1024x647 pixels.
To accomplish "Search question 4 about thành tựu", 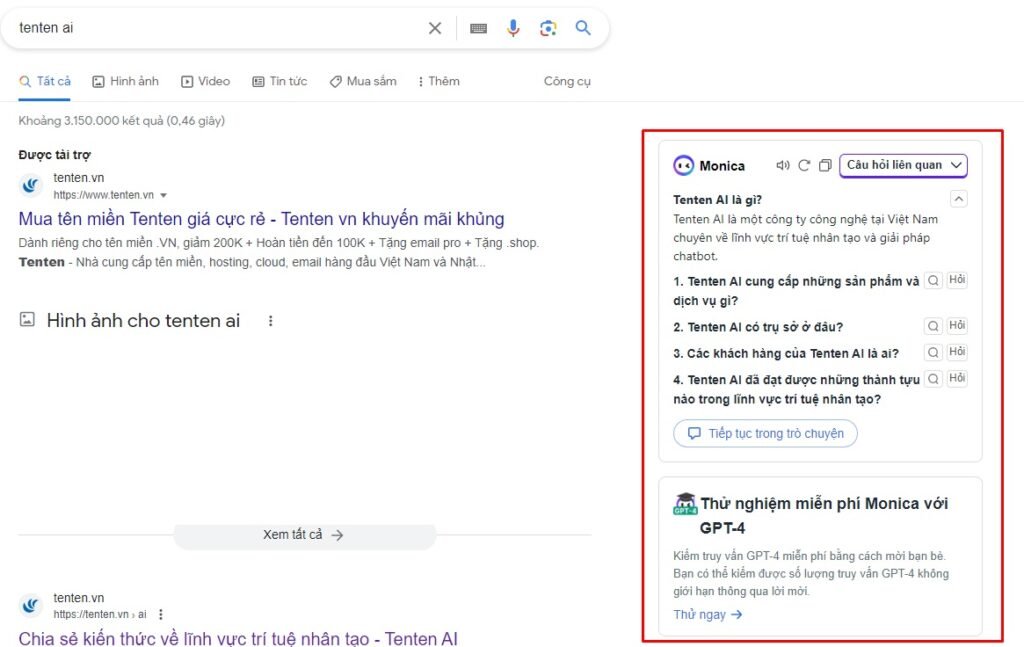I will (x=933, y=379).
